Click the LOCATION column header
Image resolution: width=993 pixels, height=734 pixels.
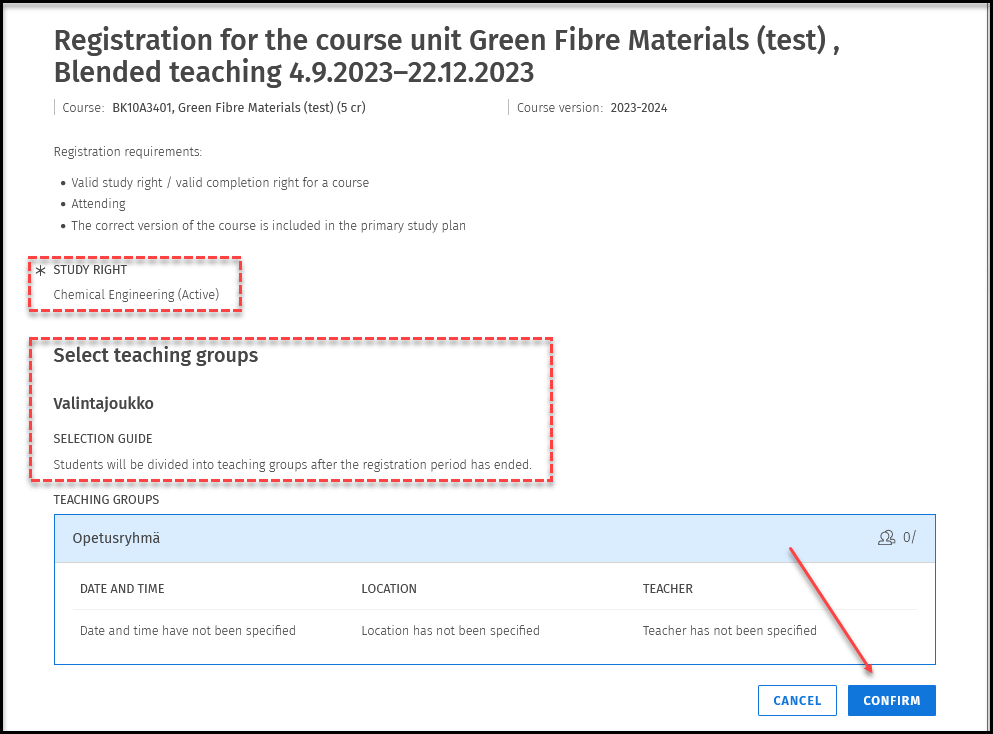(x=389, y=589)
